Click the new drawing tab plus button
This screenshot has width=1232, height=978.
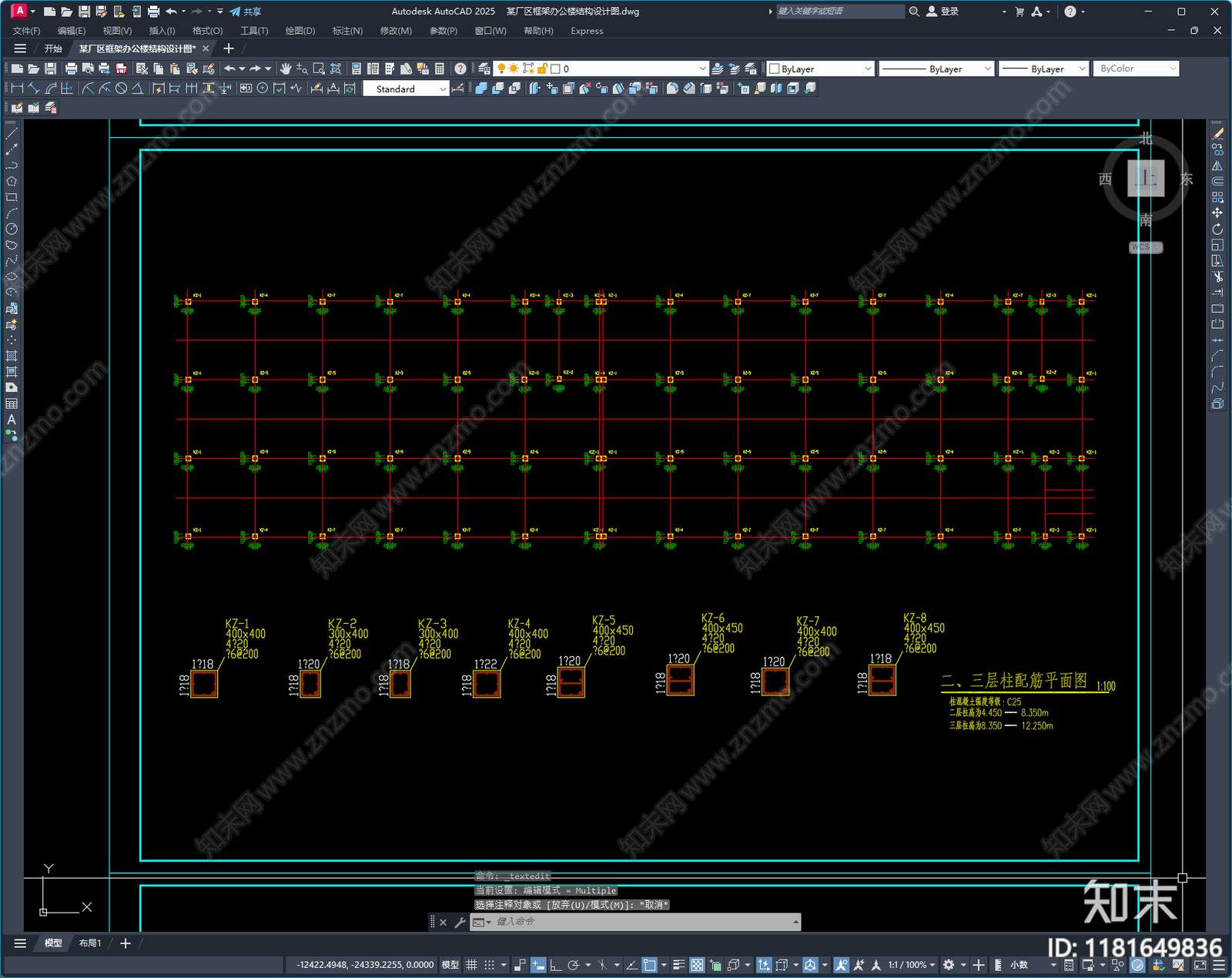click(229, 49)
